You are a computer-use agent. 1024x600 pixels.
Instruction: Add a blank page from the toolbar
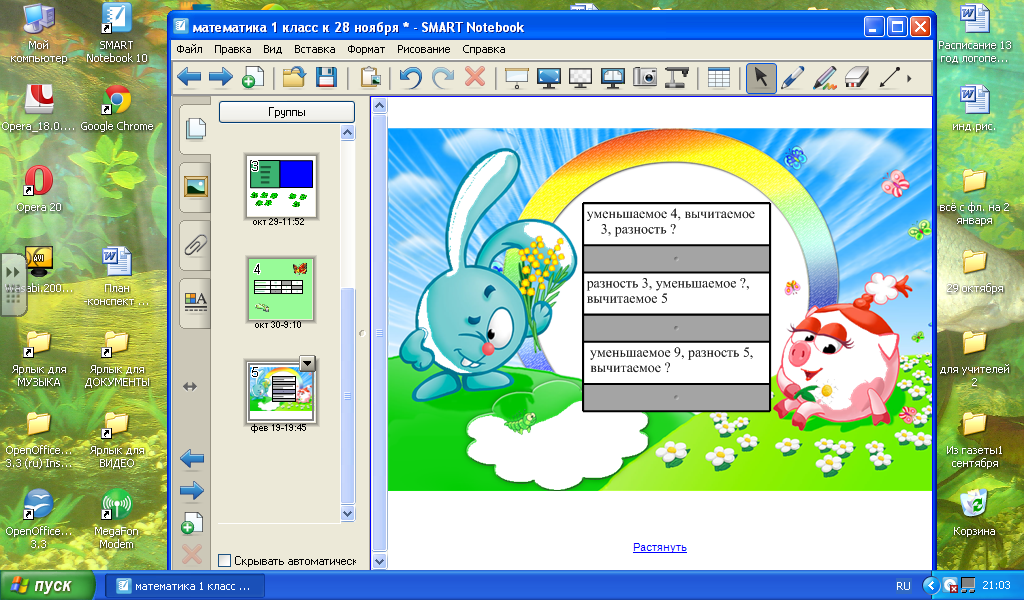click(x=253, y=78)
